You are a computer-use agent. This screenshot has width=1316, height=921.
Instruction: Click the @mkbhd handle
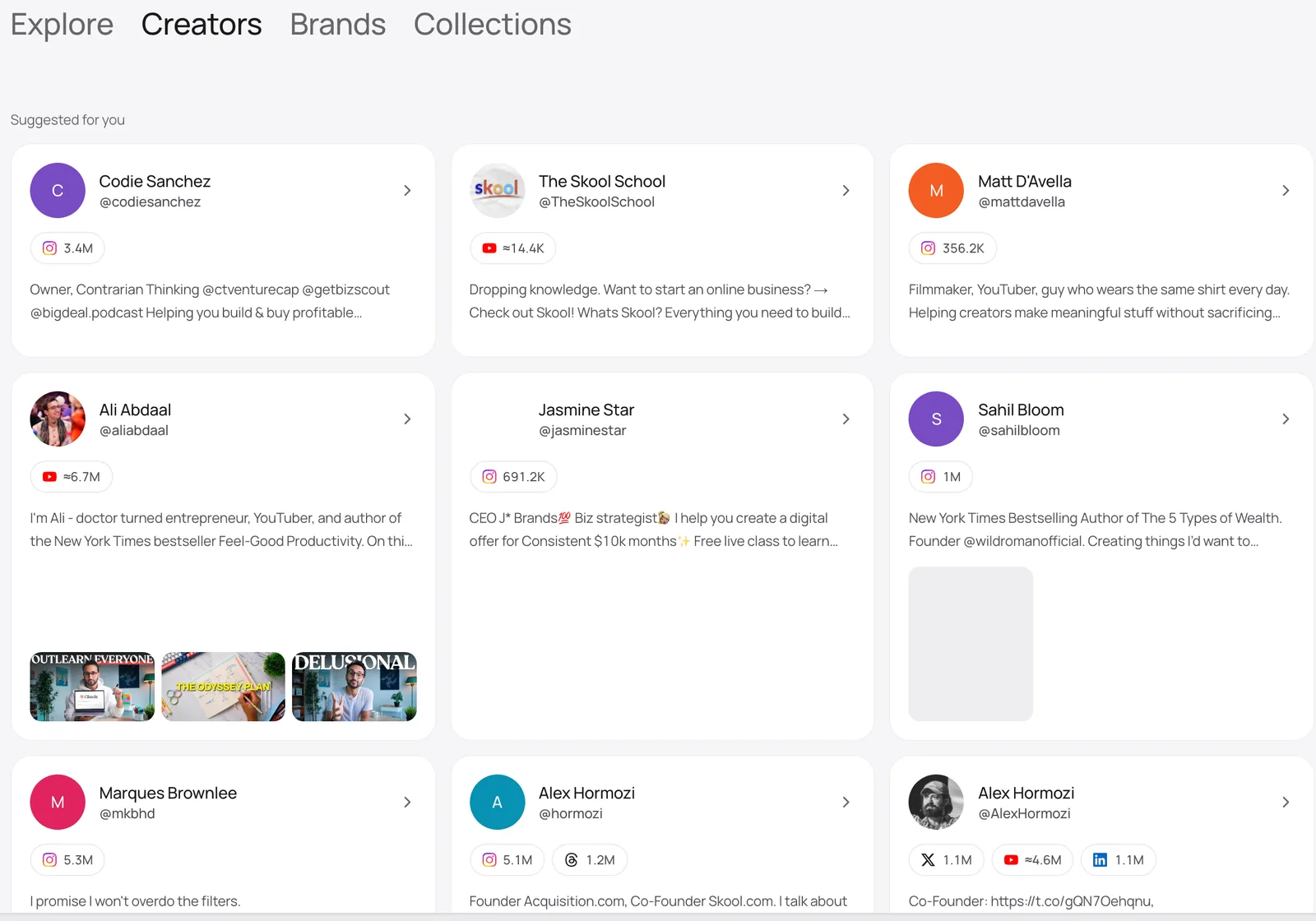[x=127, y=814]
